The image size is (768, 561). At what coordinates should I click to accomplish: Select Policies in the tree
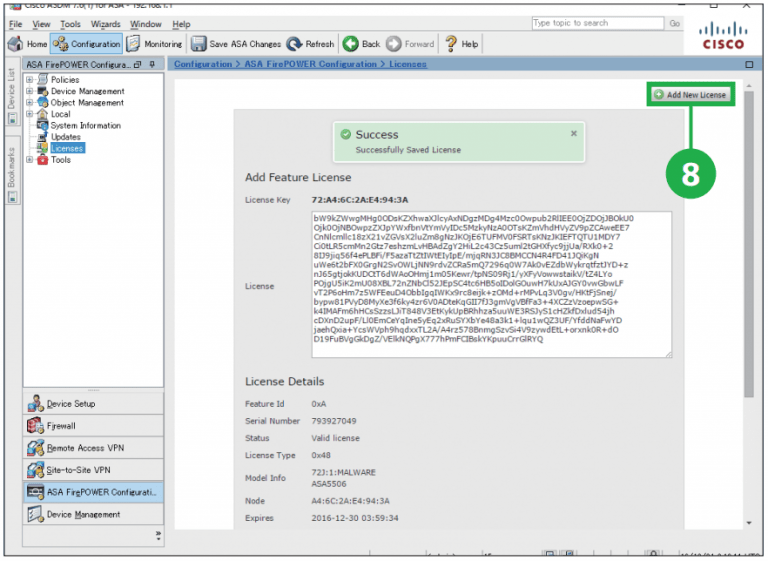point(65,79)
